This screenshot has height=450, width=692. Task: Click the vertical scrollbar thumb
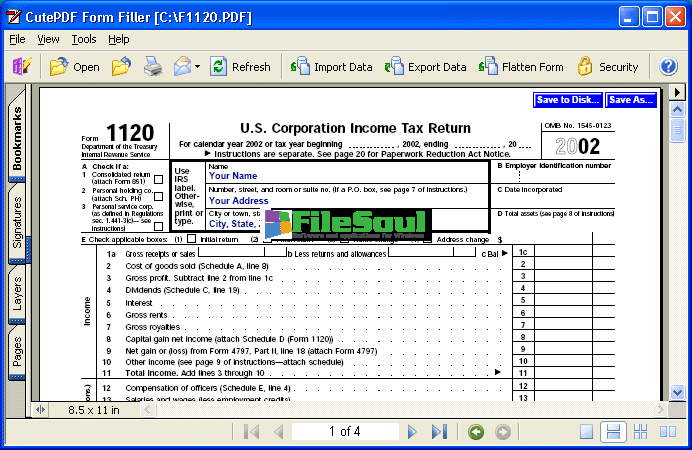click(677, 130)
